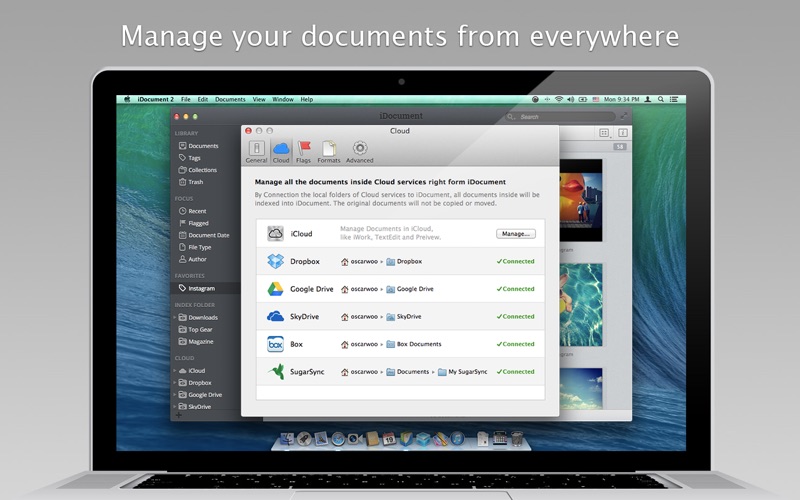Expand the Dropbox sidebar entry
800x500 pixels.
(x=174, y=382)
